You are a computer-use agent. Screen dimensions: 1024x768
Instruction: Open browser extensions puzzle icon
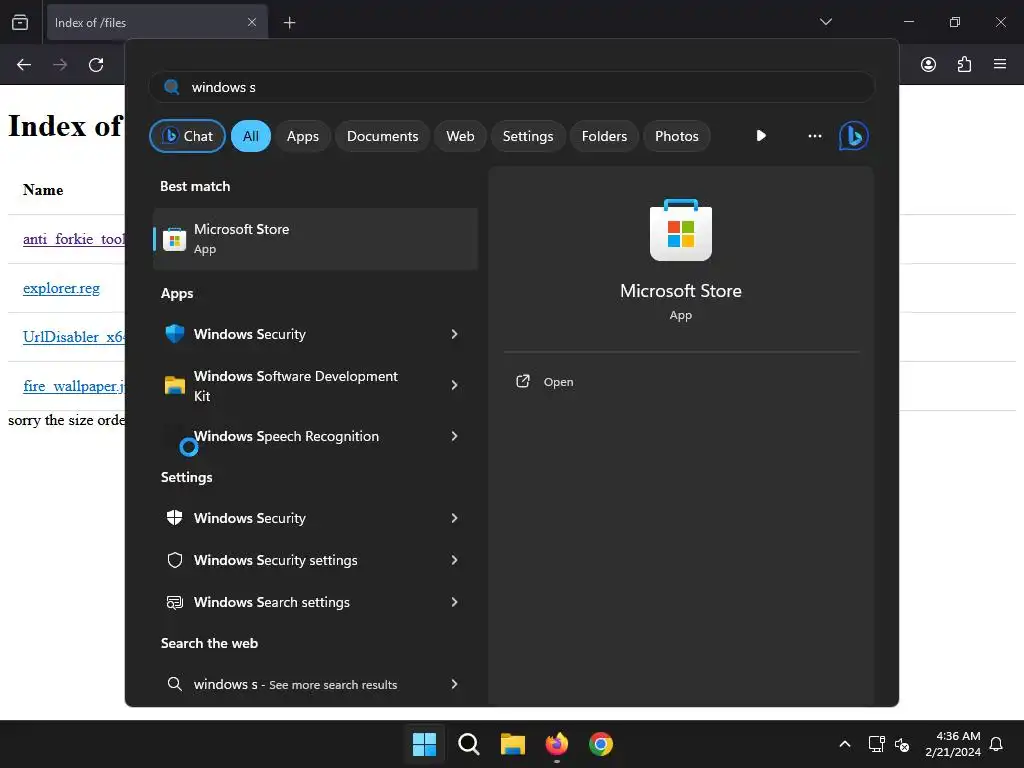[x=964, y=64]
